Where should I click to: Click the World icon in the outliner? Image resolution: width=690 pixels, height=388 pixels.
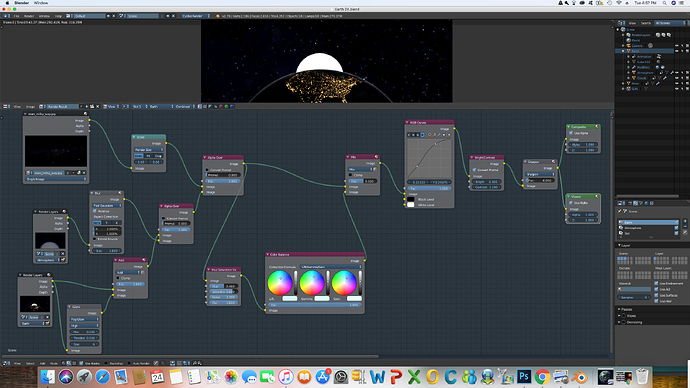pos(628,40)
